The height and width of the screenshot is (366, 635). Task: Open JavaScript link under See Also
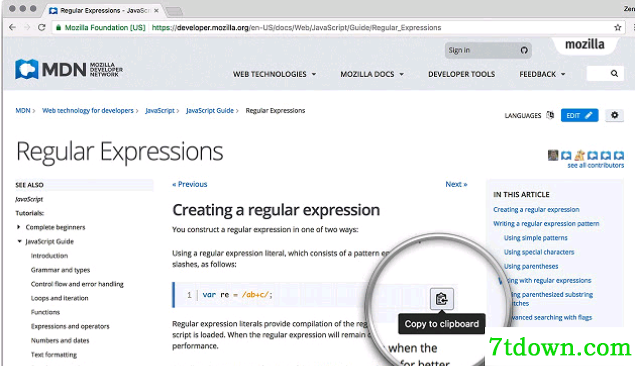coord(29,199)
